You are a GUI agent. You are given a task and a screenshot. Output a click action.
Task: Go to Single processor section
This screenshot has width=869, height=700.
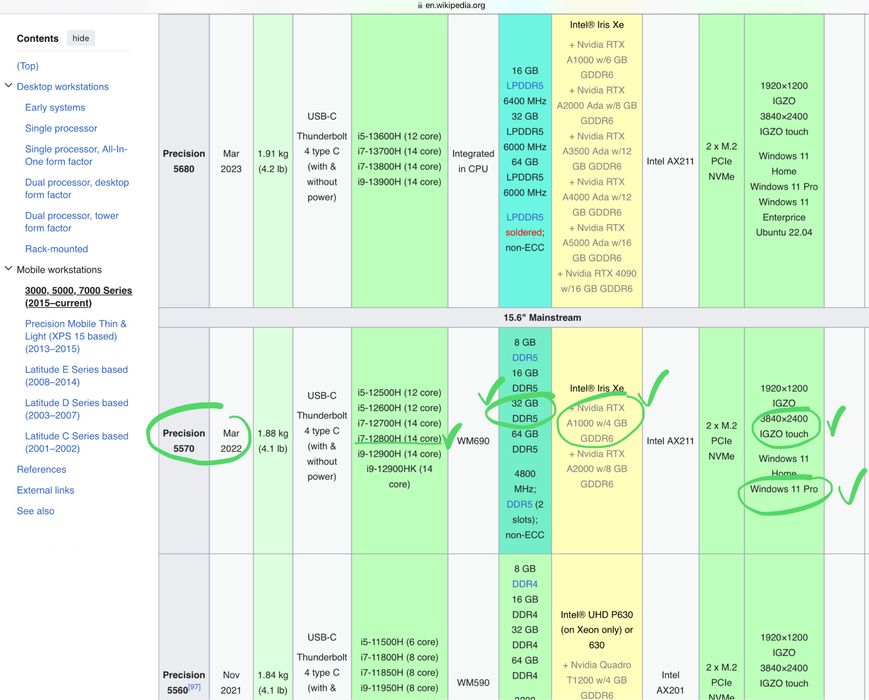pyautogui.click(x=61, y=129)
